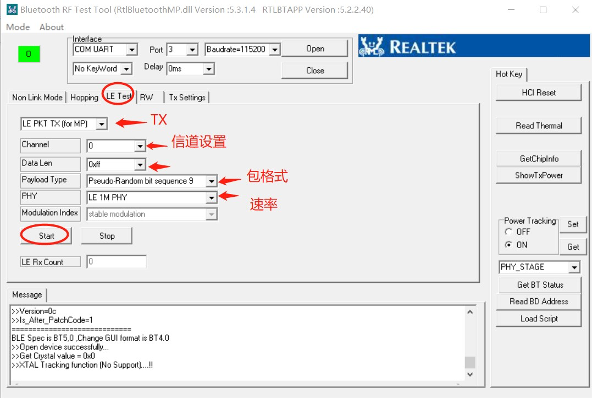Click the HCI Reset button

point(538,93)
